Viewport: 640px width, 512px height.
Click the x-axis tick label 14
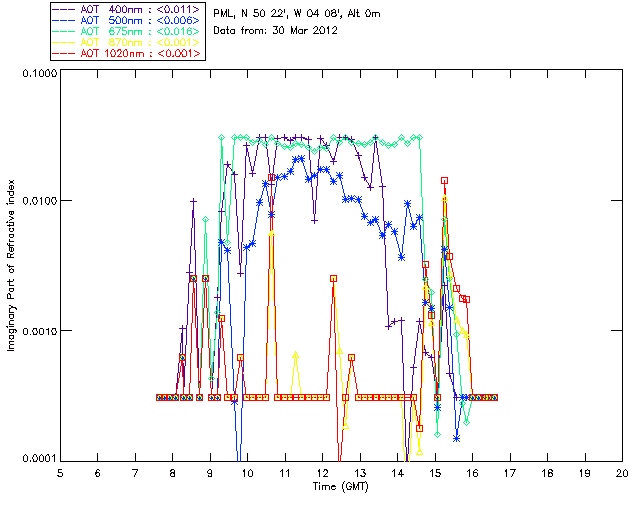[x=398, y=473]
